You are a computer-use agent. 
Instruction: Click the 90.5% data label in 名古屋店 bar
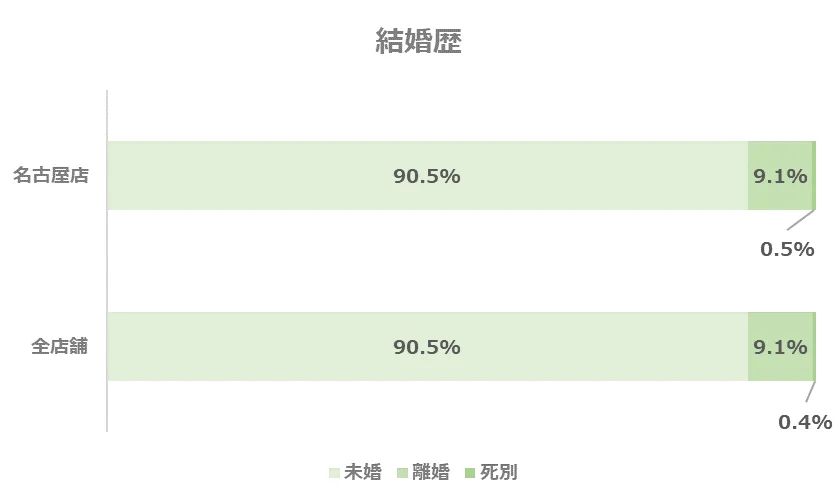click(426, 176)
